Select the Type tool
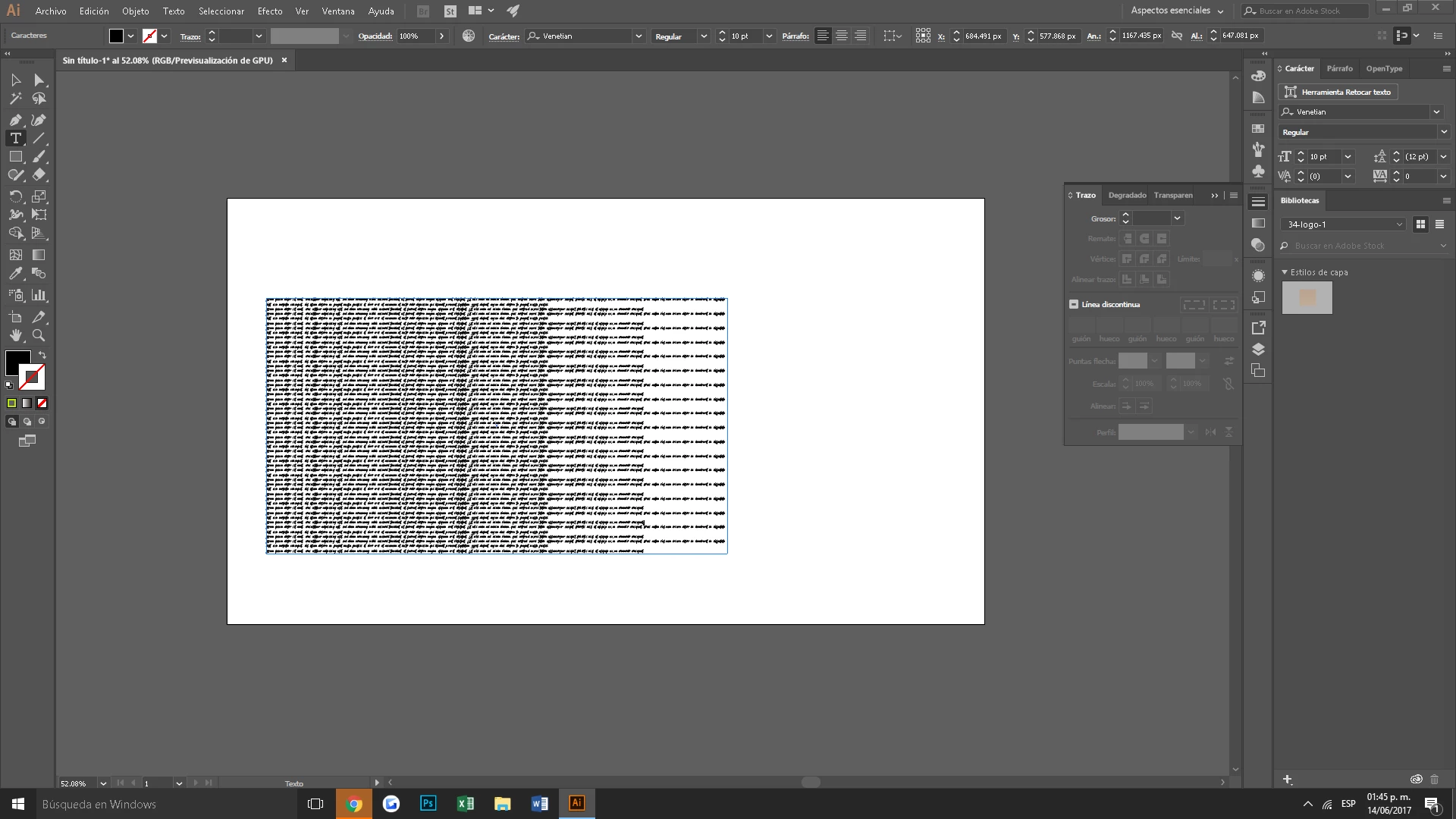Viewport: 1456px width, 819px height. coord(15,138)
